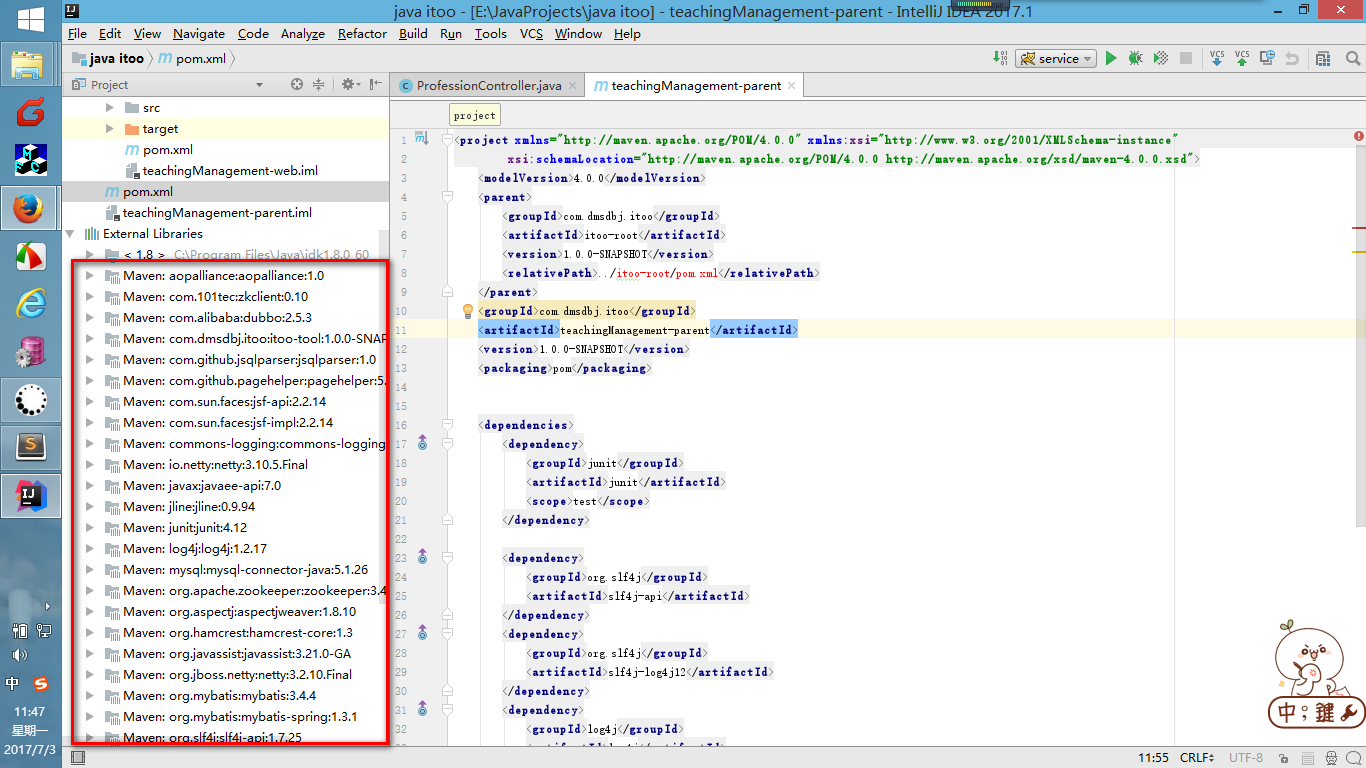Switch to ProfessionController.java tab

click(488, 85)
